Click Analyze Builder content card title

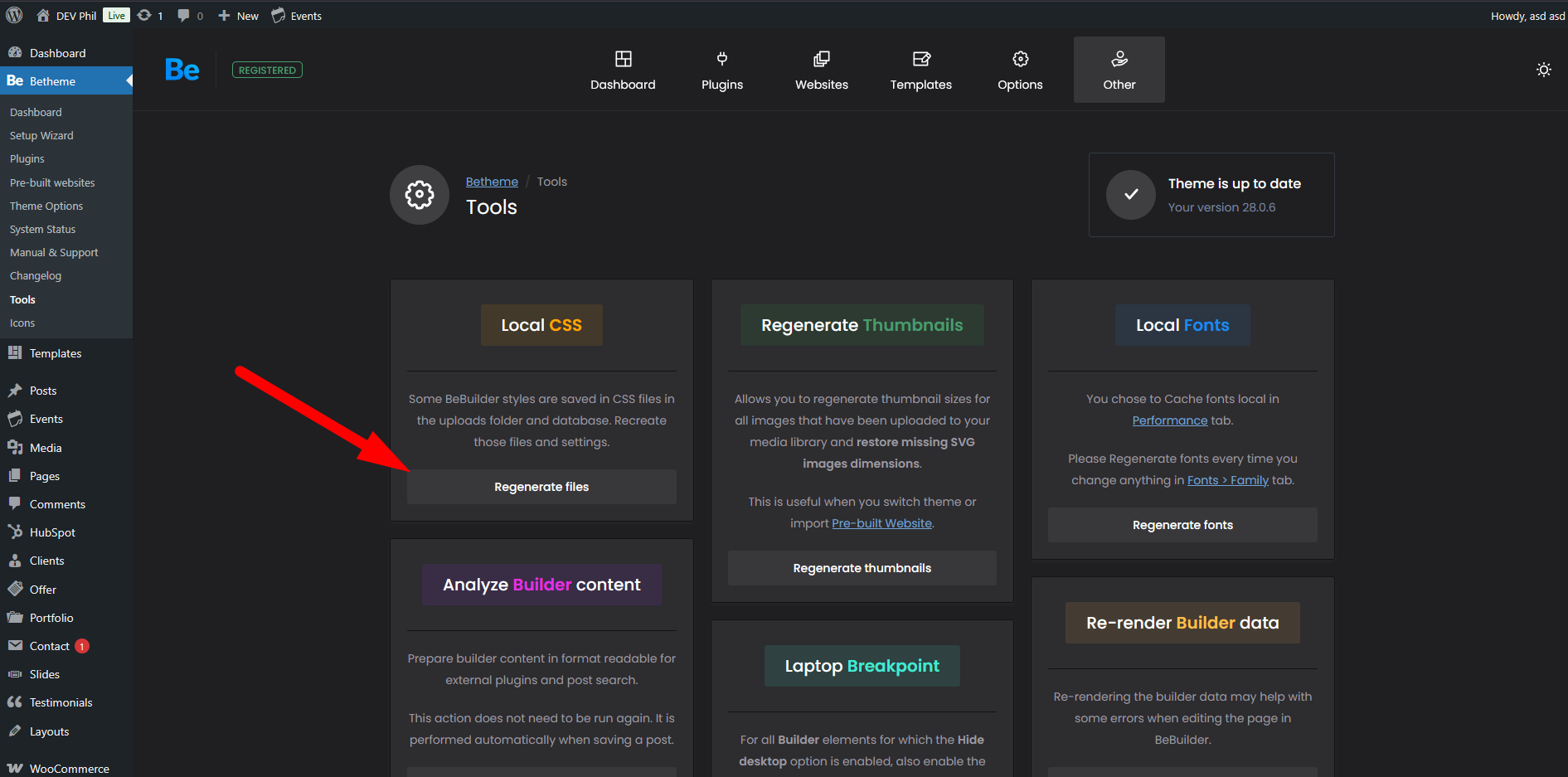coord(541,585)
